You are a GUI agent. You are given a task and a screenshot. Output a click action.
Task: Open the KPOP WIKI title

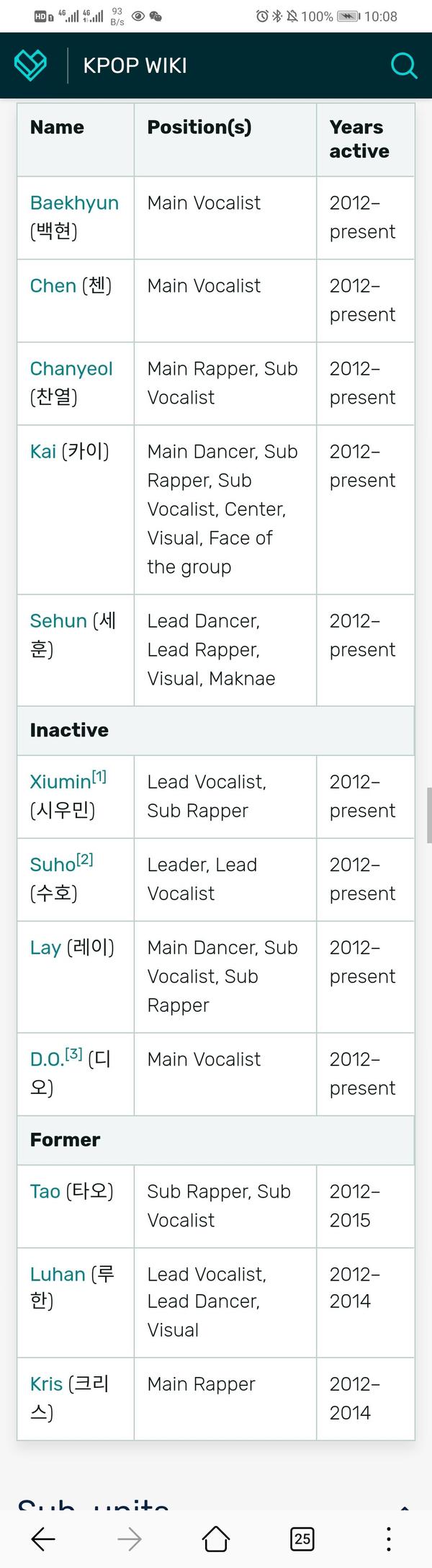point(135,66)
